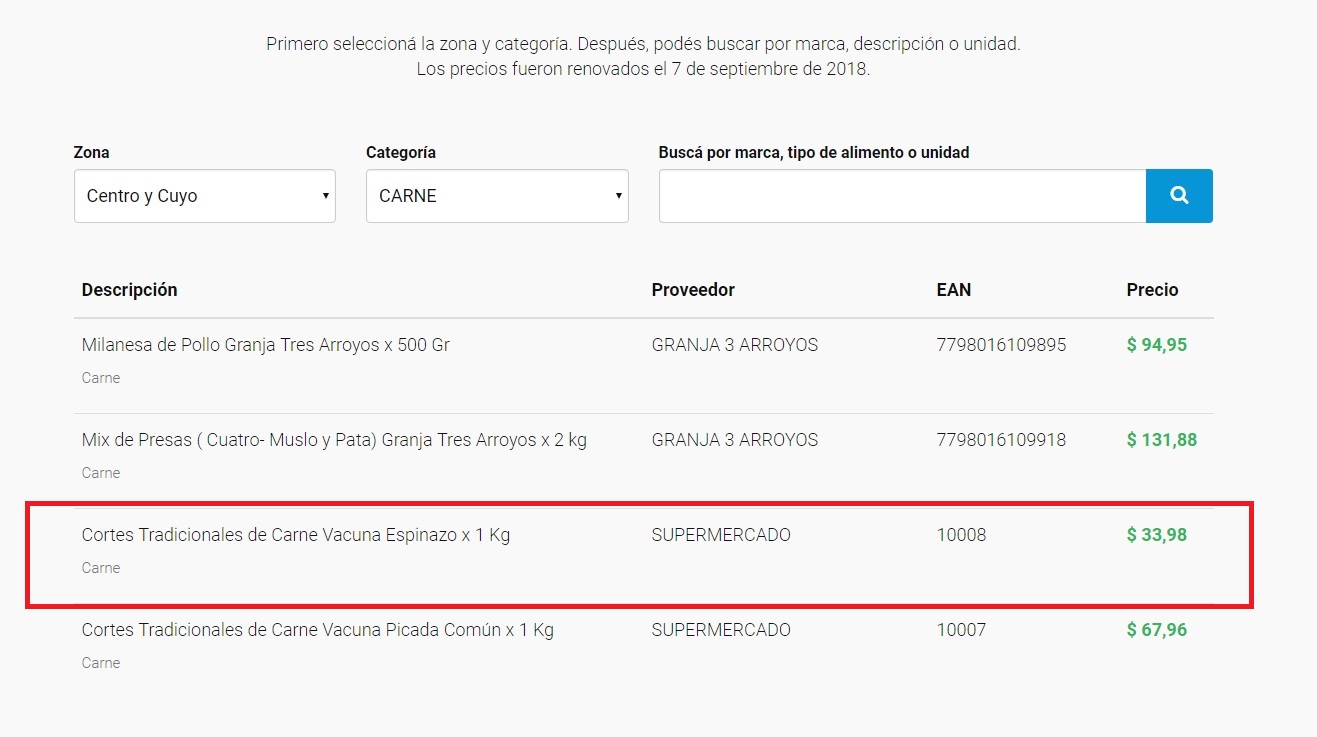Focus the brand, food or unit search field
1317x737 pixels.
(902, 196)
